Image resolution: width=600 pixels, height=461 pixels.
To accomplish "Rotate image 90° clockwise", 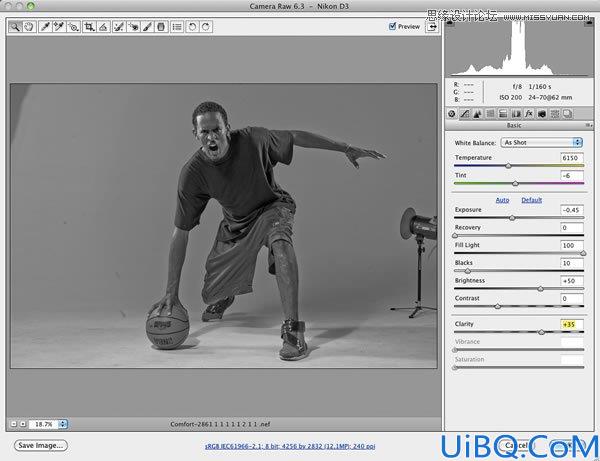I will (206, 27).
